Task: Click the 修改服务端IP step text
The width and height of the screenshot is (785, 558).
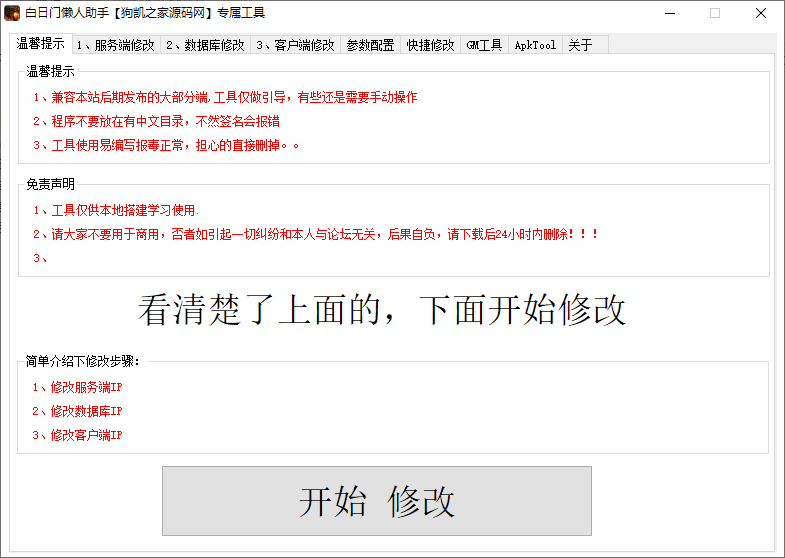Action: click(77, 387)
